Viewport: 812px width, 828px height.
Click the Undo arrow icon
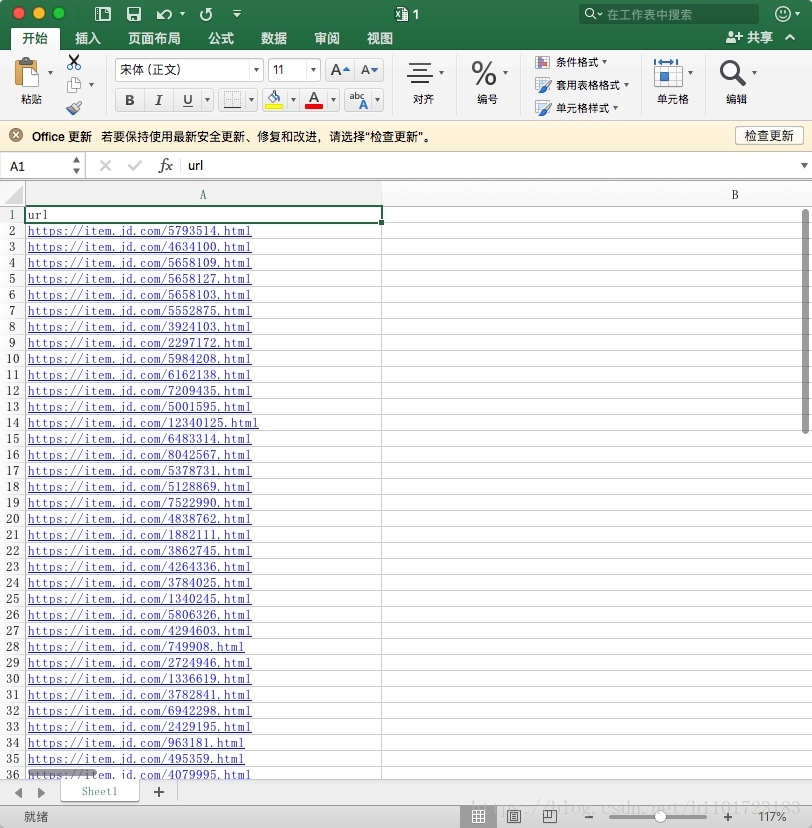[x=164, y=14]
